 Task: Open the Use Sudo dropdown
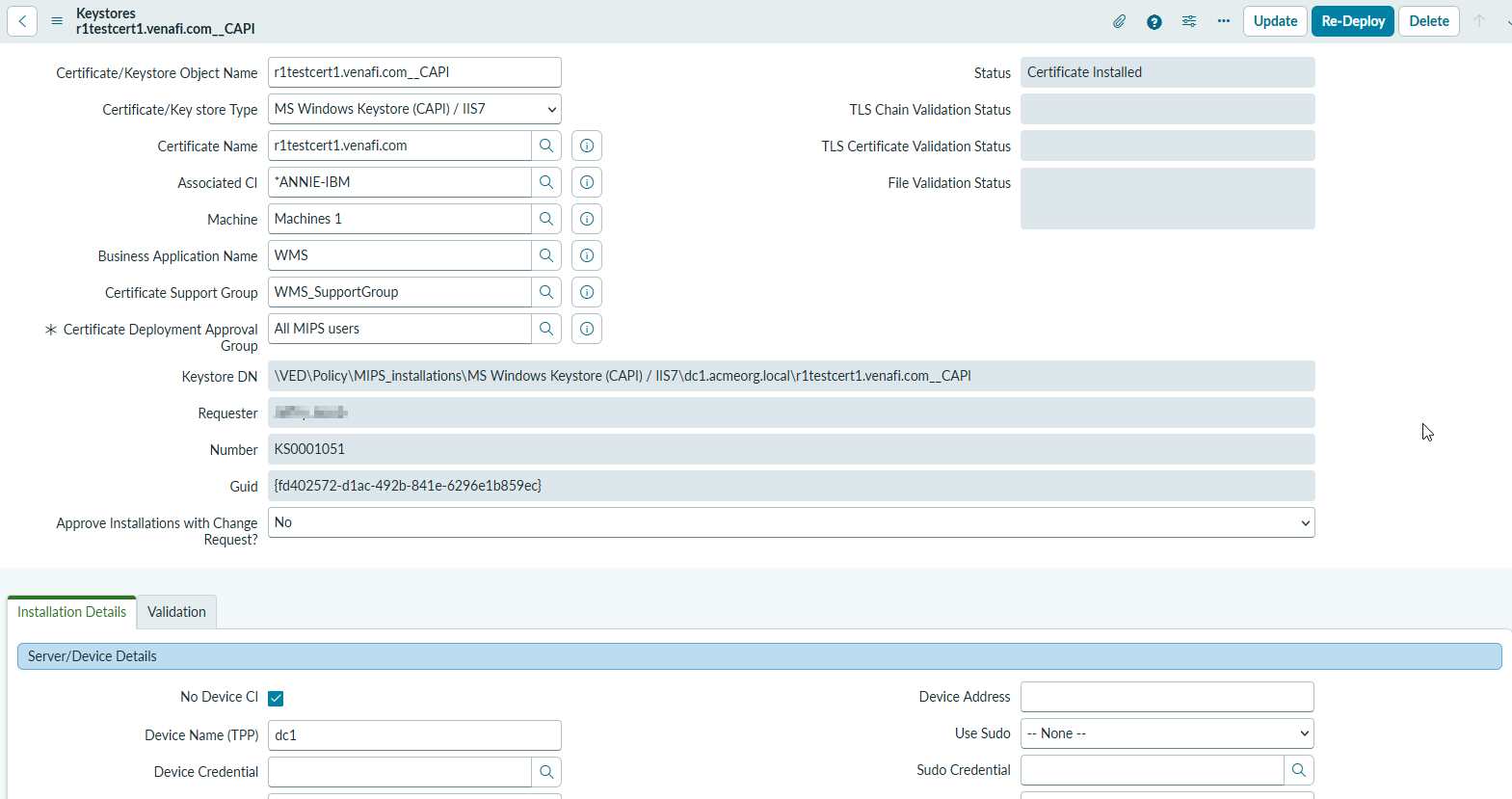(x=1167, y=733)
